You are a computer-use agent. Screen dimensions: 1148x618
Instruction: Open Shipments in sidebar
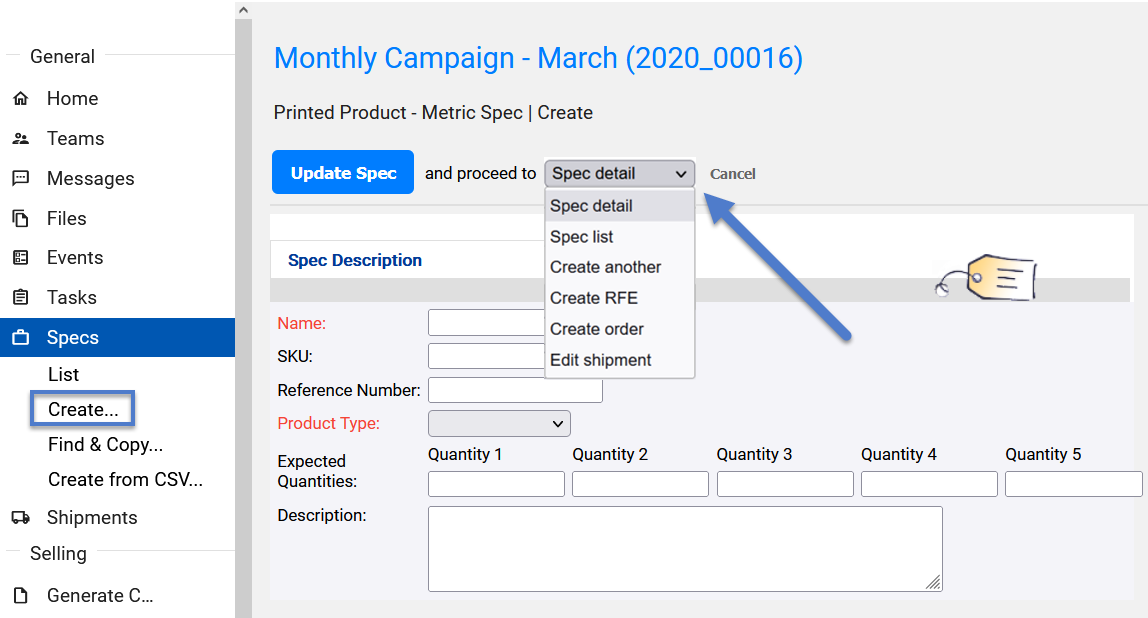(x=92, y=518)
